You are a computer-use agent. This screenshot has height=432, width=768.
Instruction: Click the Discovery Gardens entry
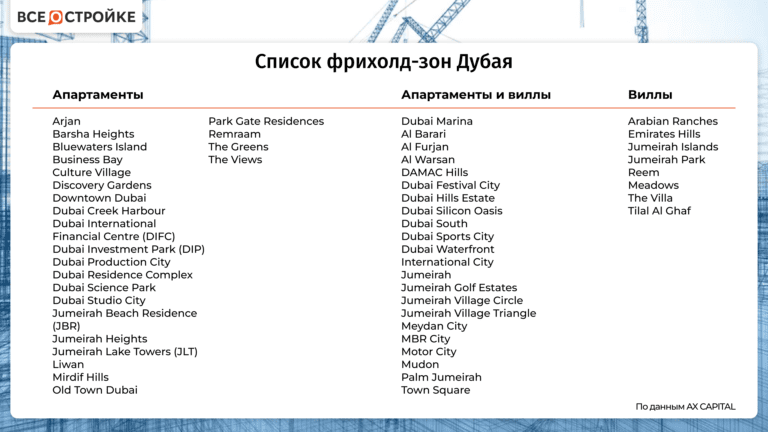click(x=102, y=185)
